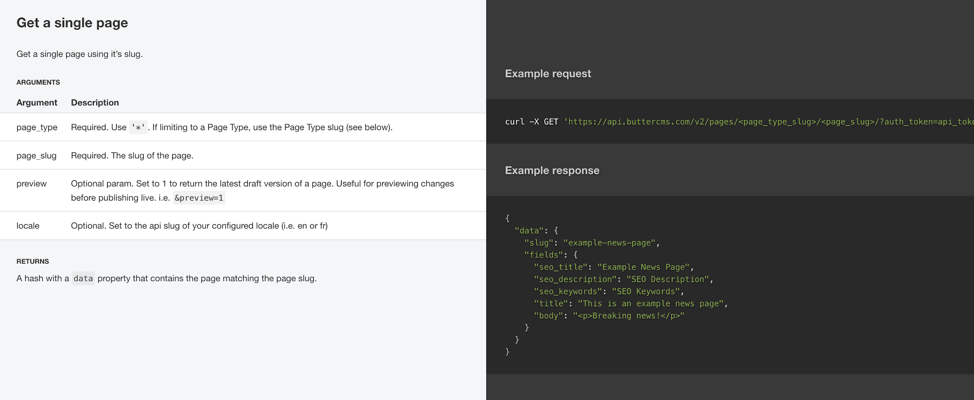Click the &preview=1 inline code snippet
The image size is (974, 400).
[199, 198]
